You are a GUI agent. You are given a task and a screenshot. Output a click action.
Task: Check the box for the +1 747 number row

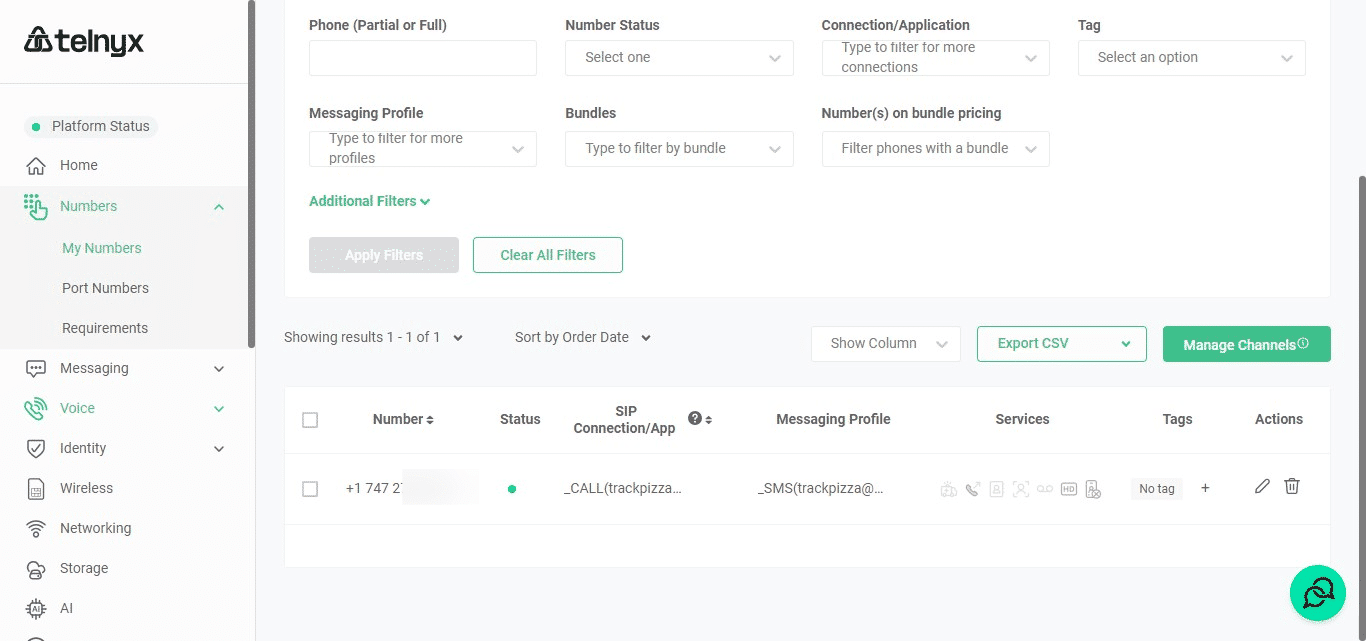point(310,489)
